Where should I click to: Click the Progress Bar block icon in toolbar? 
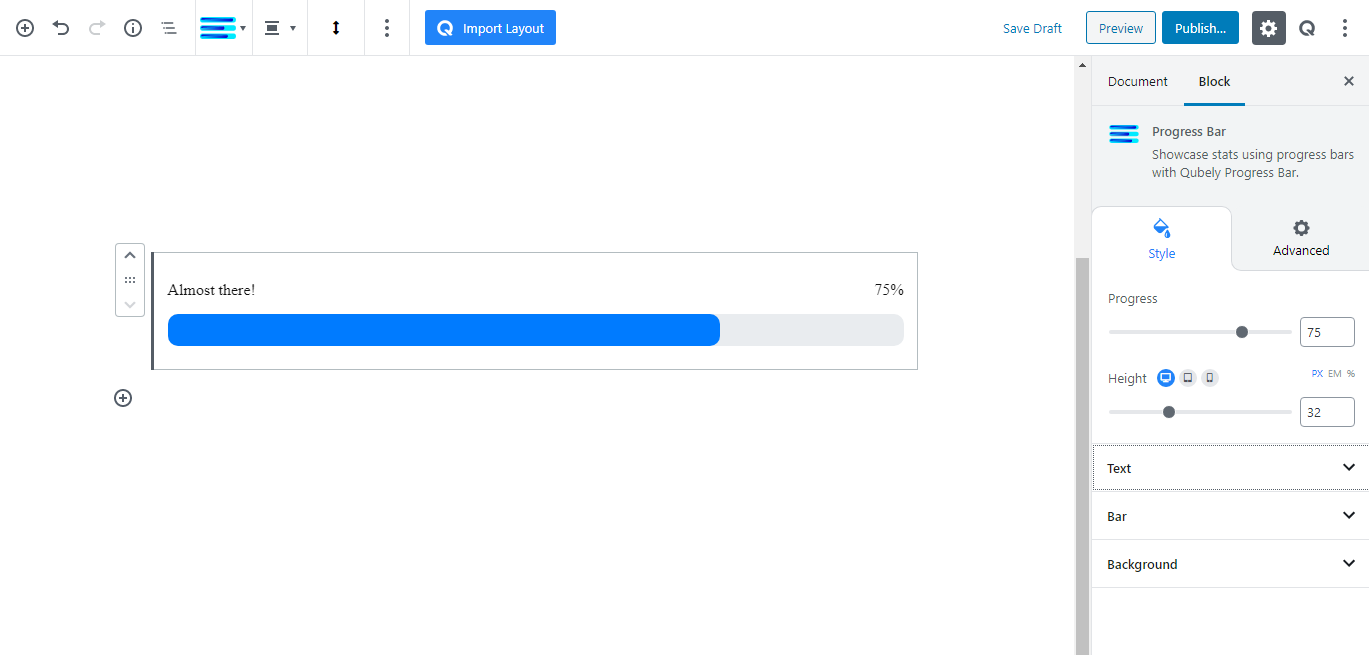pyautogui.click(x=219, y=27)
